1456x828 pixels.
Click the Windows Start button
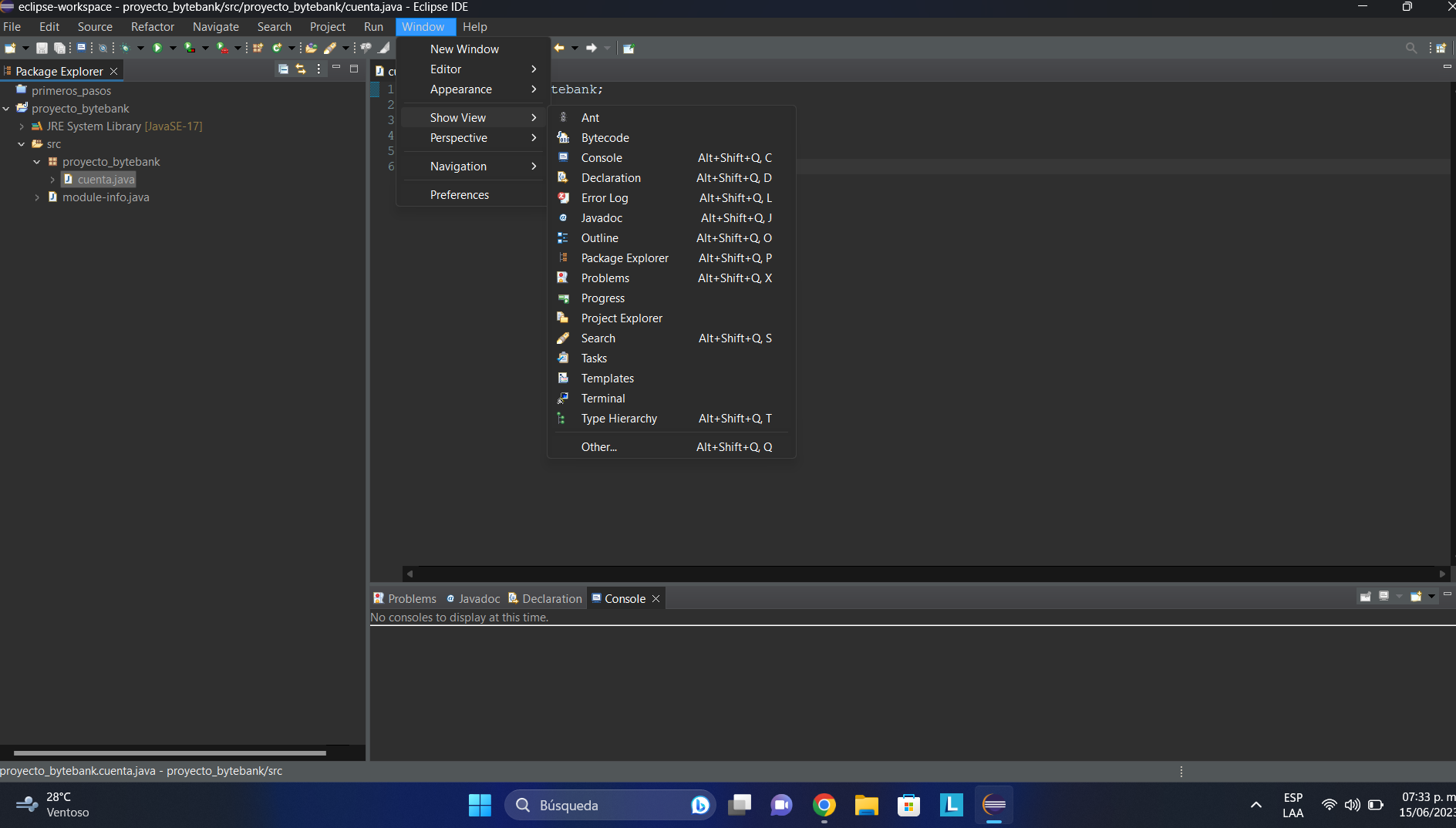480,806
